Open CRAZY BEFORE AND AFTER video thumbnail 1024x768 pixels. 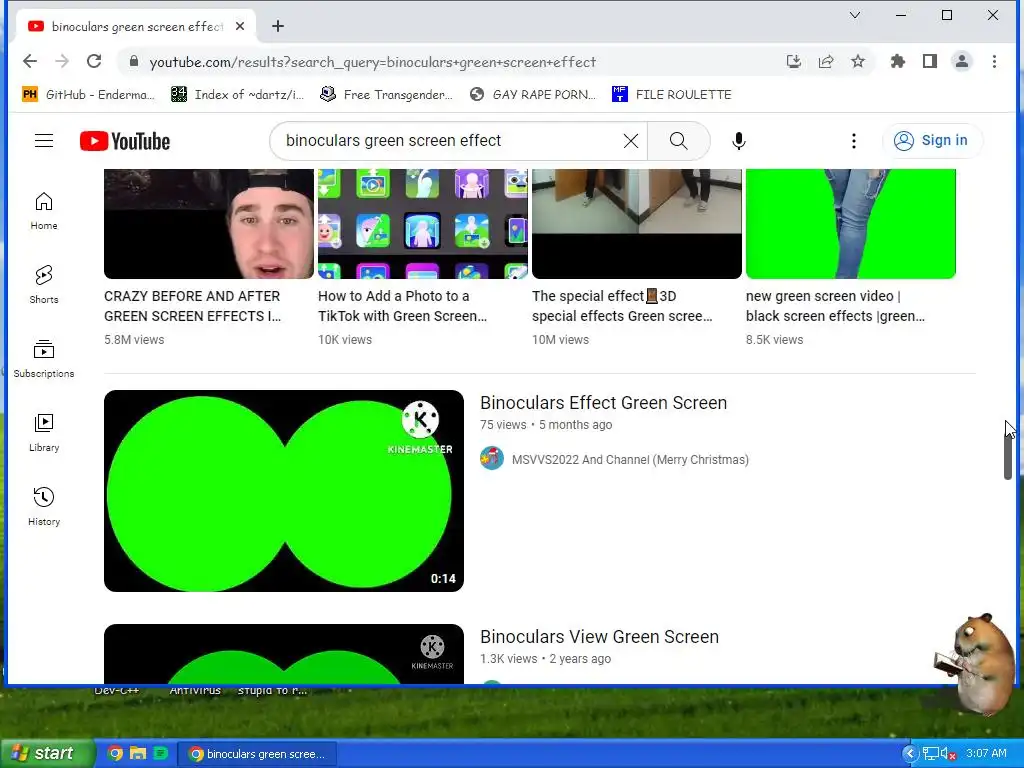pos(209,223)
